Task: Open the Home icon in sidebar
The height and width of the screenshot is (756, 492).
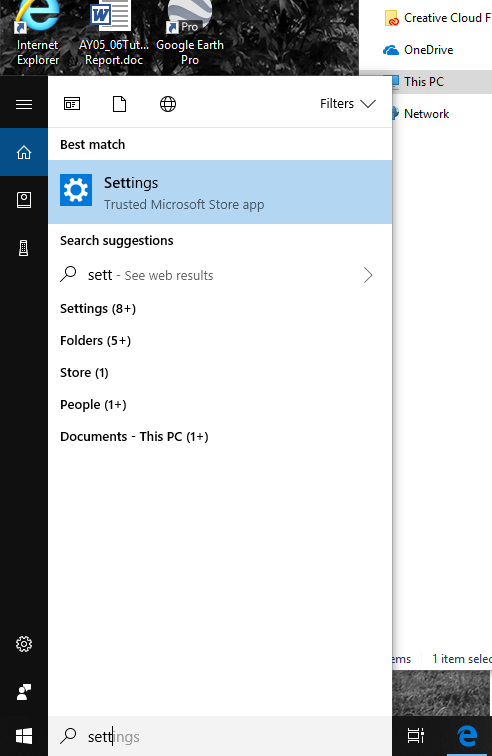Action: (24, 152)
